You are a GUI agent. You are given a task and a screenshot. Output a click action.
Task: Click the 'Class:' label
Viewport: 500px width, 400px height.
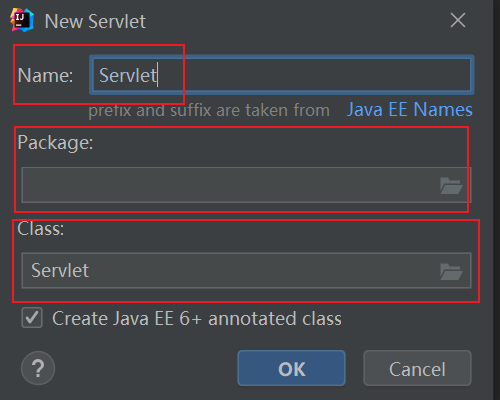click(41, 229)
